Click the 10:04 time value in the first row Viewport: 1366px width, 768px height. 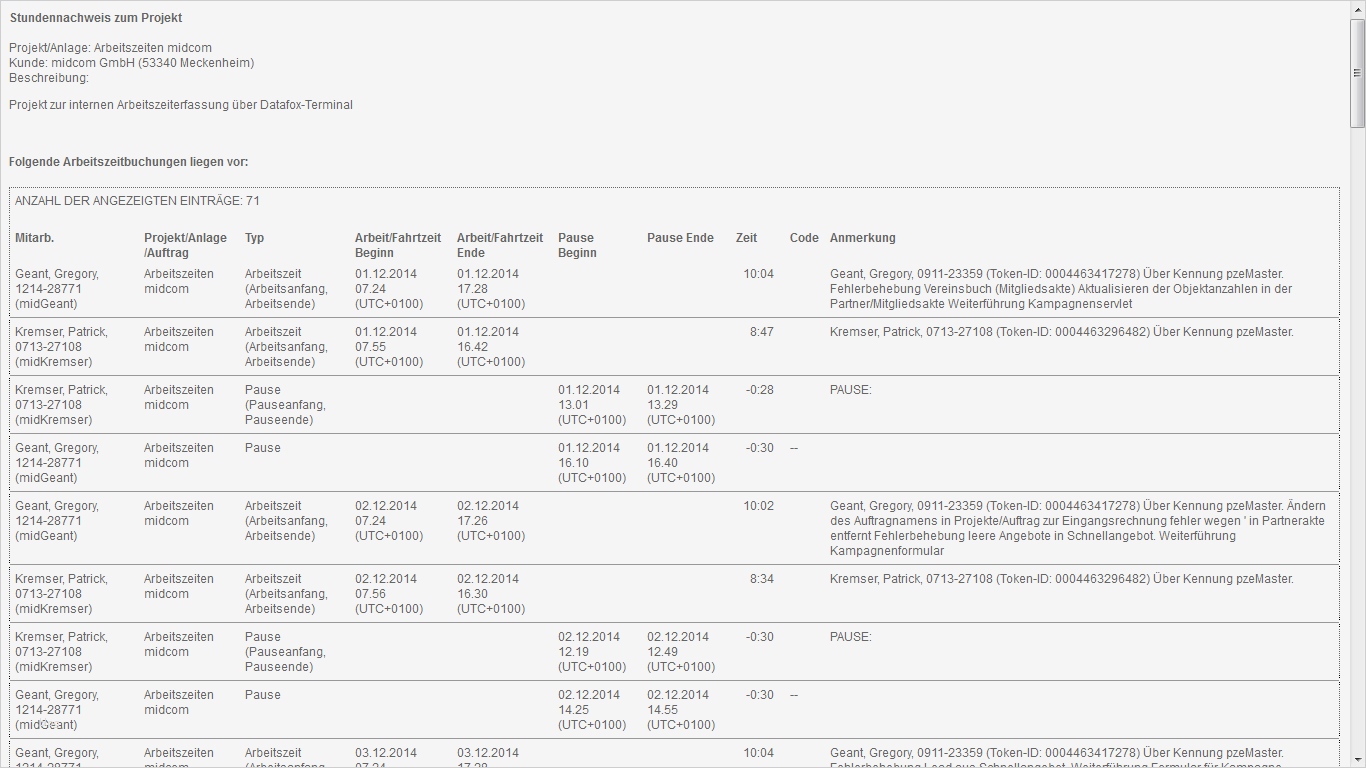758,274
